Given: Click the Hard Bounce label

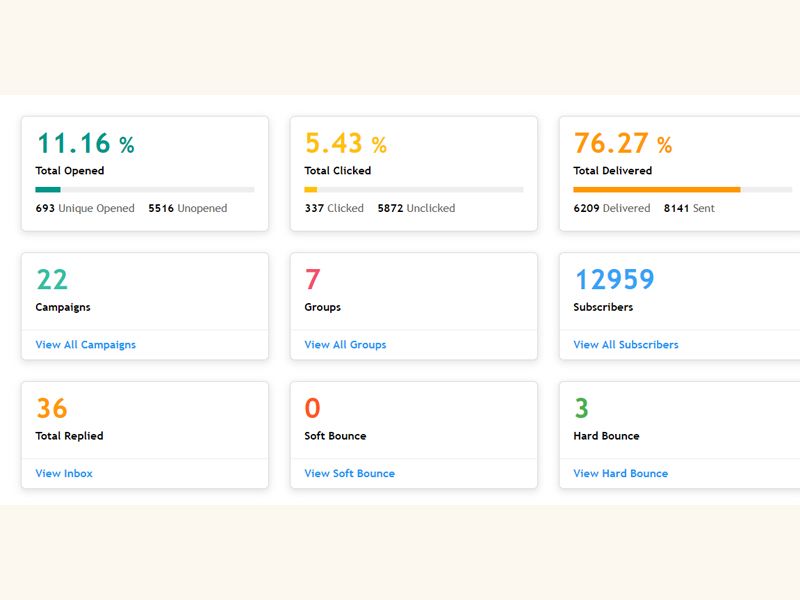Looking at the screenshot, I should pos(606,436).
